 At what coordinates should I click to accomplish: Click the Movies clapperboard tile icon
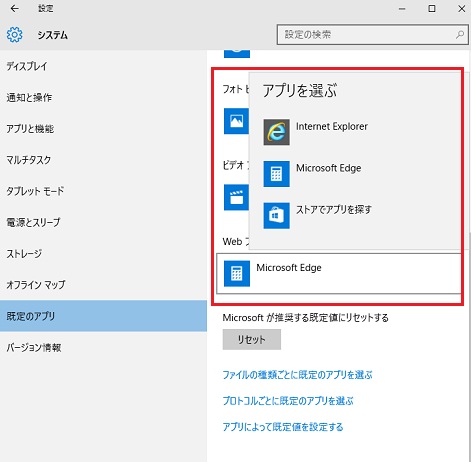(x=236, y=197)
